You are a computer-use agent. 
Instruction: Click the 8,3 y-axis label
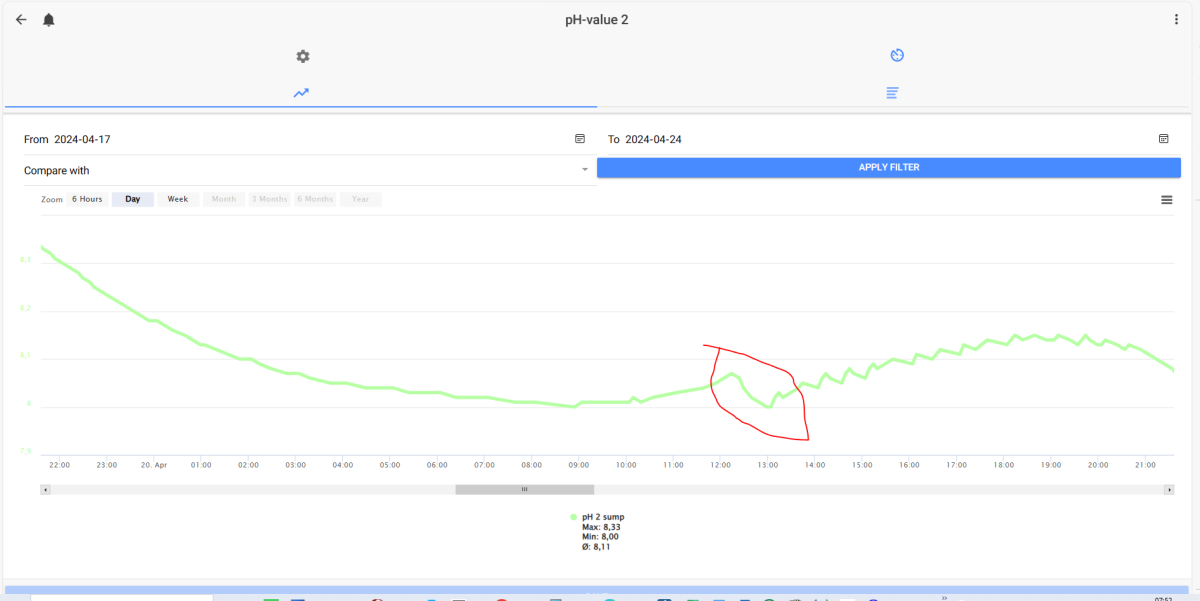click(x=26, y=260)
